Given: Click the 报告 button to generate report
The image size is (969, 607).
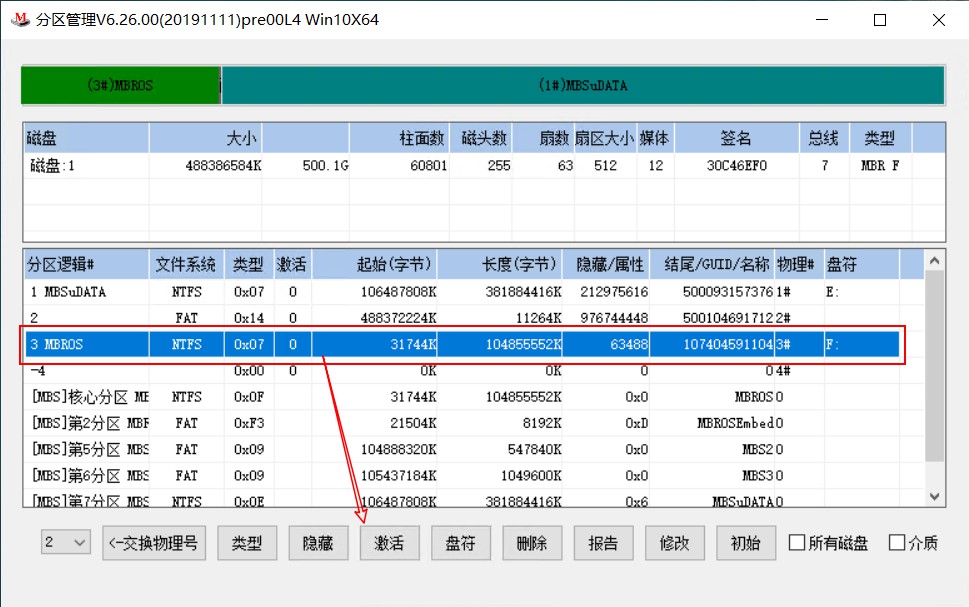Looking at the screenshot, I should coord(603,543).
